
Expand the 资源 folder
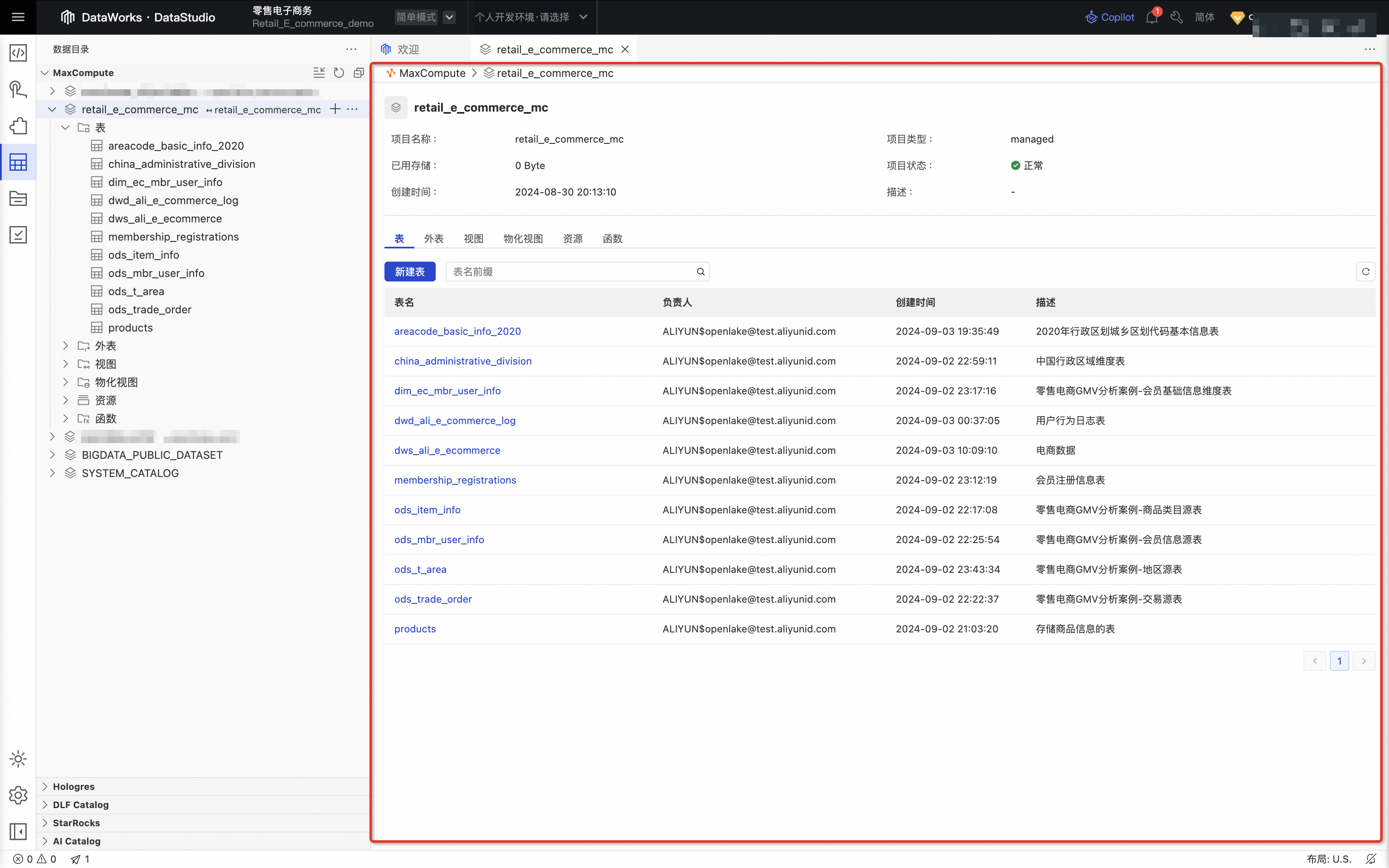click(65, 400)
